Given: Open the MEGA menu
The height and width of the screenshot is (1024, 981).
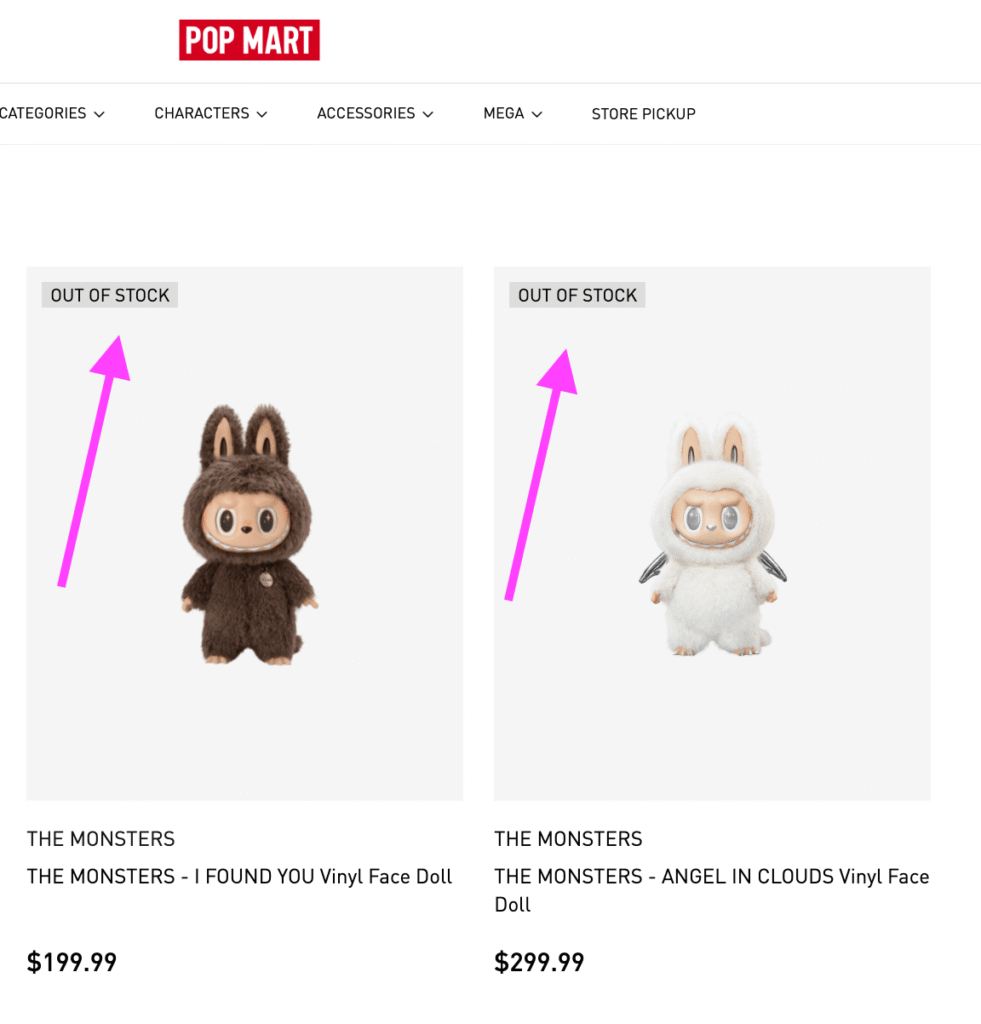Looking at the screenshot, I should 504,114.
